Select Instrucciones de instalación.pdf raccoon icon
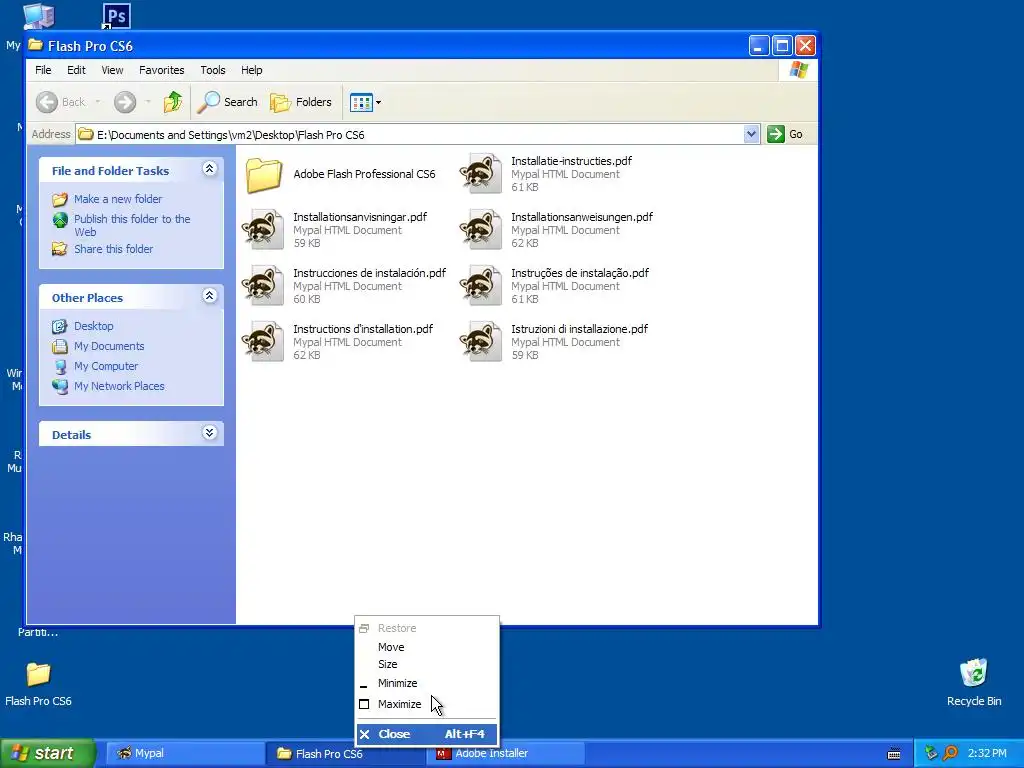 coord(263,286)
